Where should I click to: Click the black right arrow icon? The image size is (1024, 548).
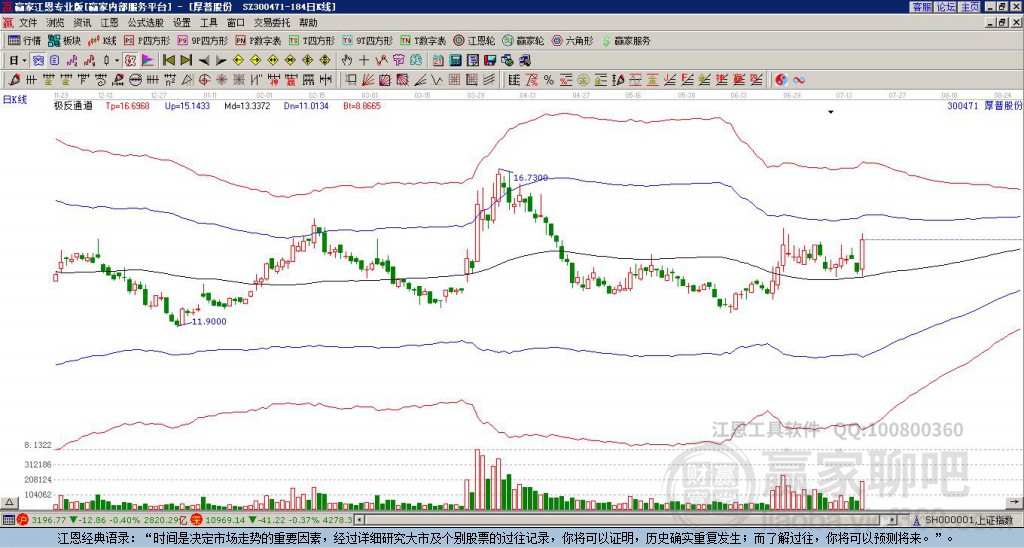click(x=221, y=61)
